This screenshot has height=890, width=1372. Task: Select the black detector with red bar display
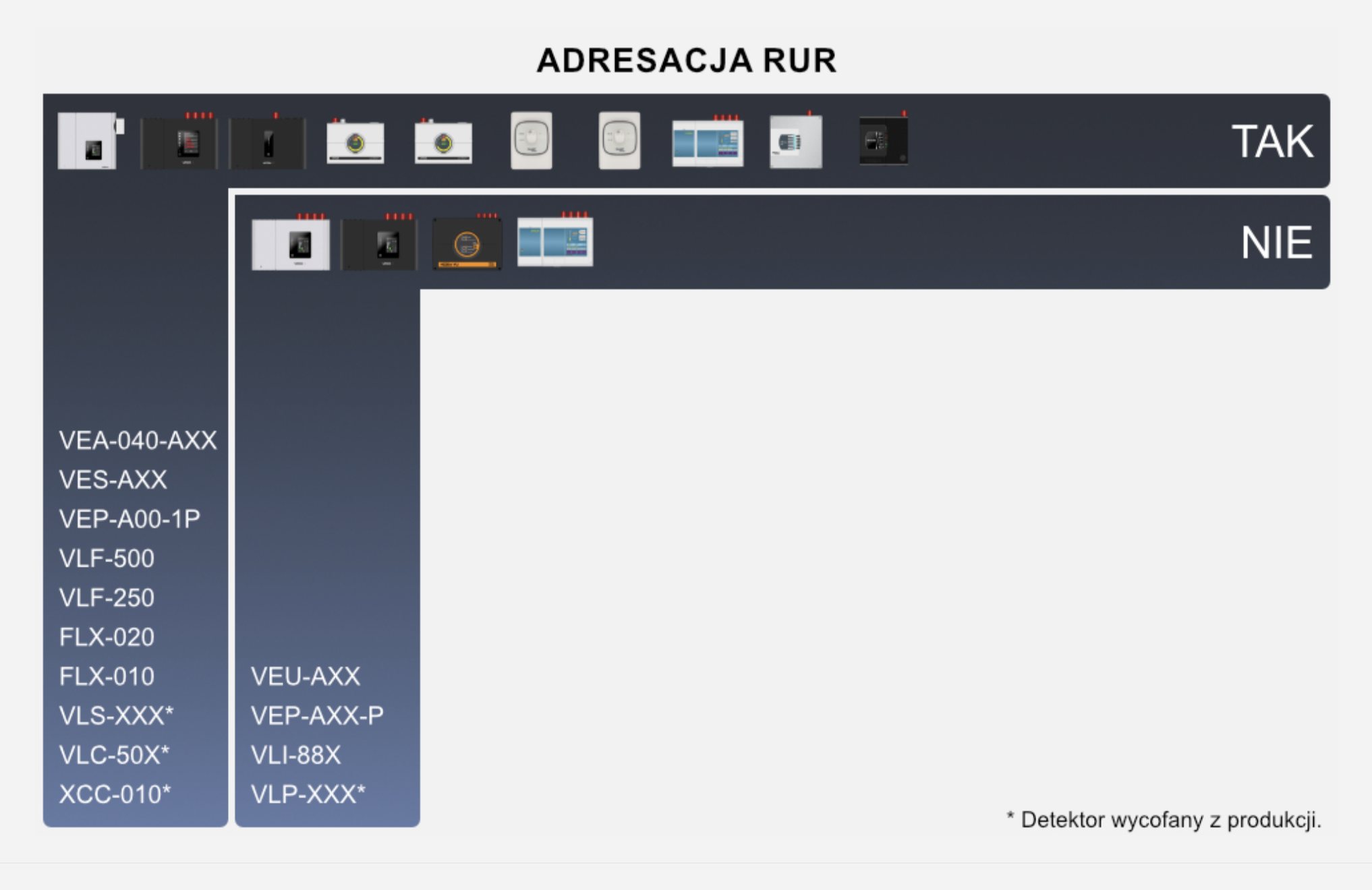pyautogui.click(x=179, y=142)
